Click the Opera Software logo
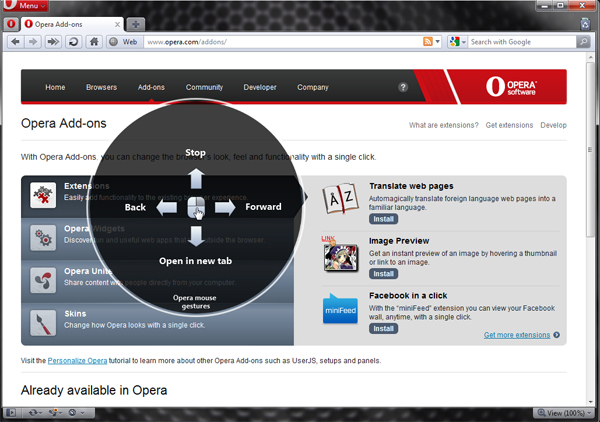The image size is (600, 422). (511, 86)
